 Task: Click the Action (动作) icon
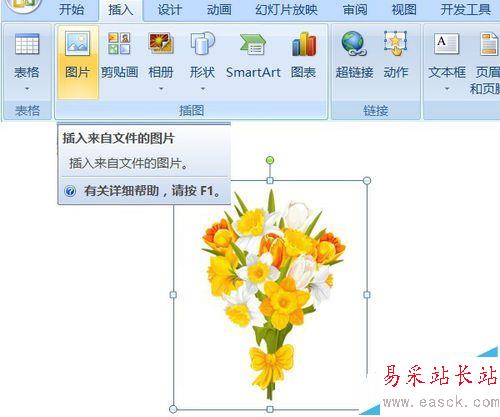pos(395,43)
